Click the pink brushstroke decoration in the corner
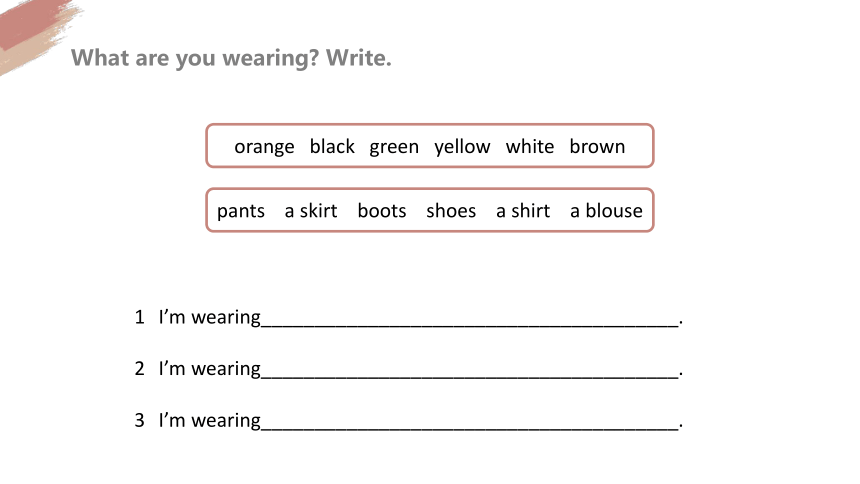Image resolution: width=860 pixels, height=484 pixels. tap(34, 32)
